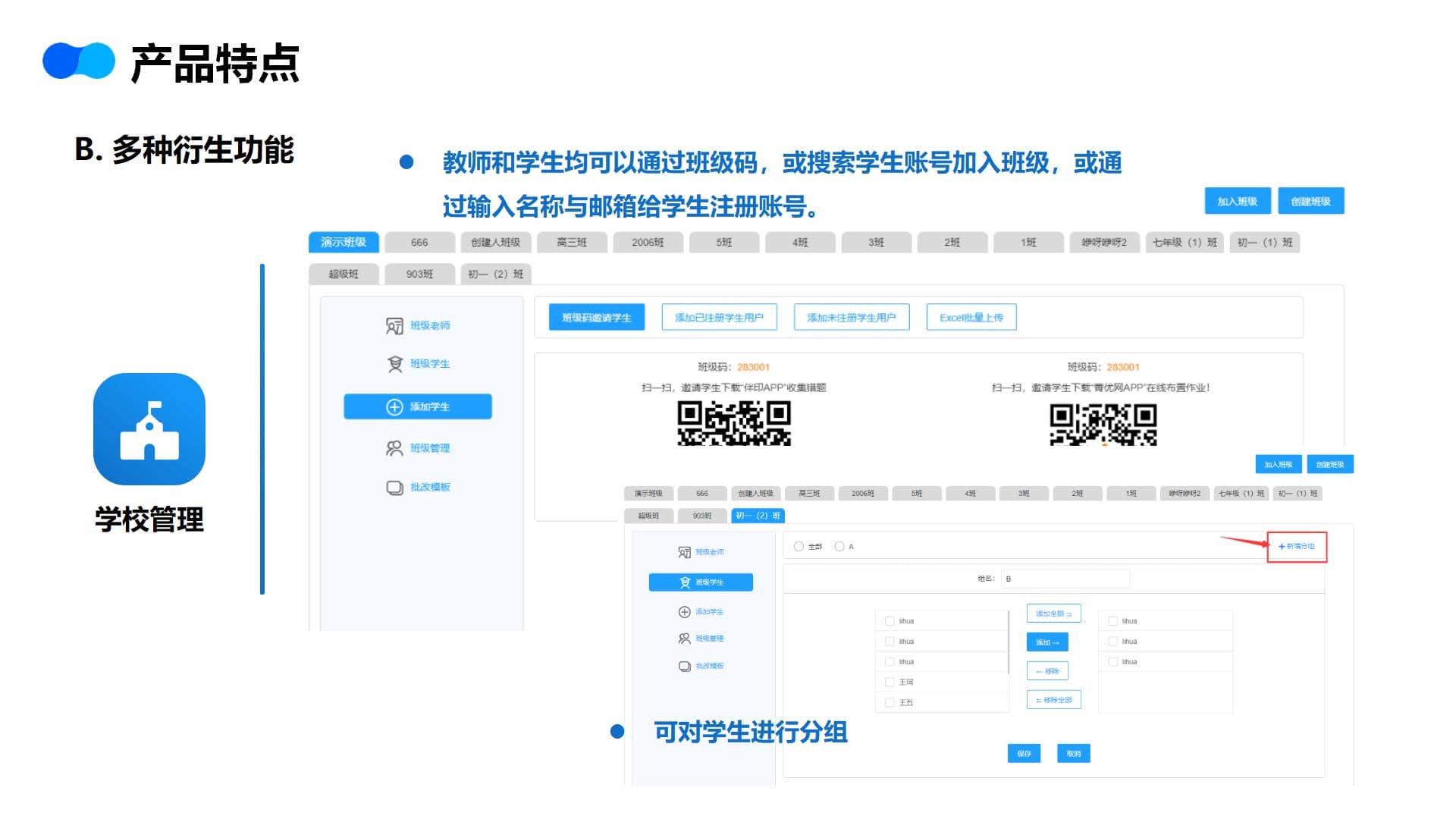Viewport: 1456px width, 819px height.
Task: Click the left QR code for 伴印APP
Action: pyautogui.click(x=733, y=423)
